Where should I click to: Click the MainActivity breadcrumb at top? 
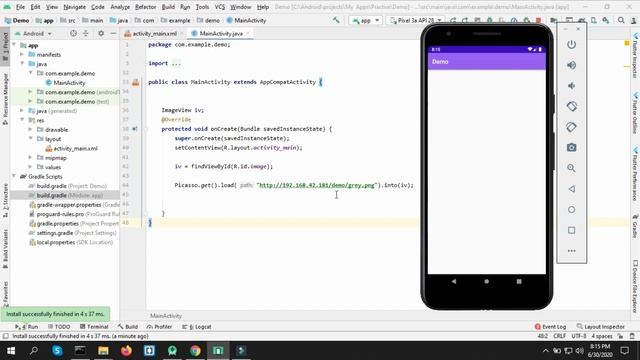tap(246, 20)
